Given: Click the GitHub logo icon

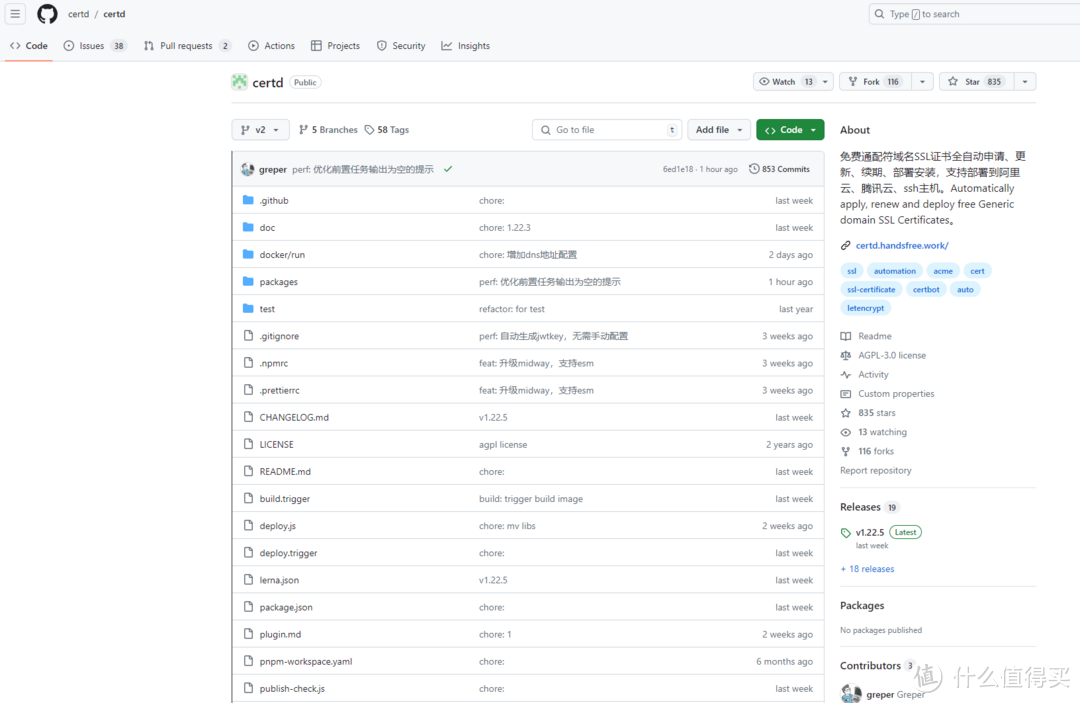Looking at the screenshot, I should click(x=47, y=14).
